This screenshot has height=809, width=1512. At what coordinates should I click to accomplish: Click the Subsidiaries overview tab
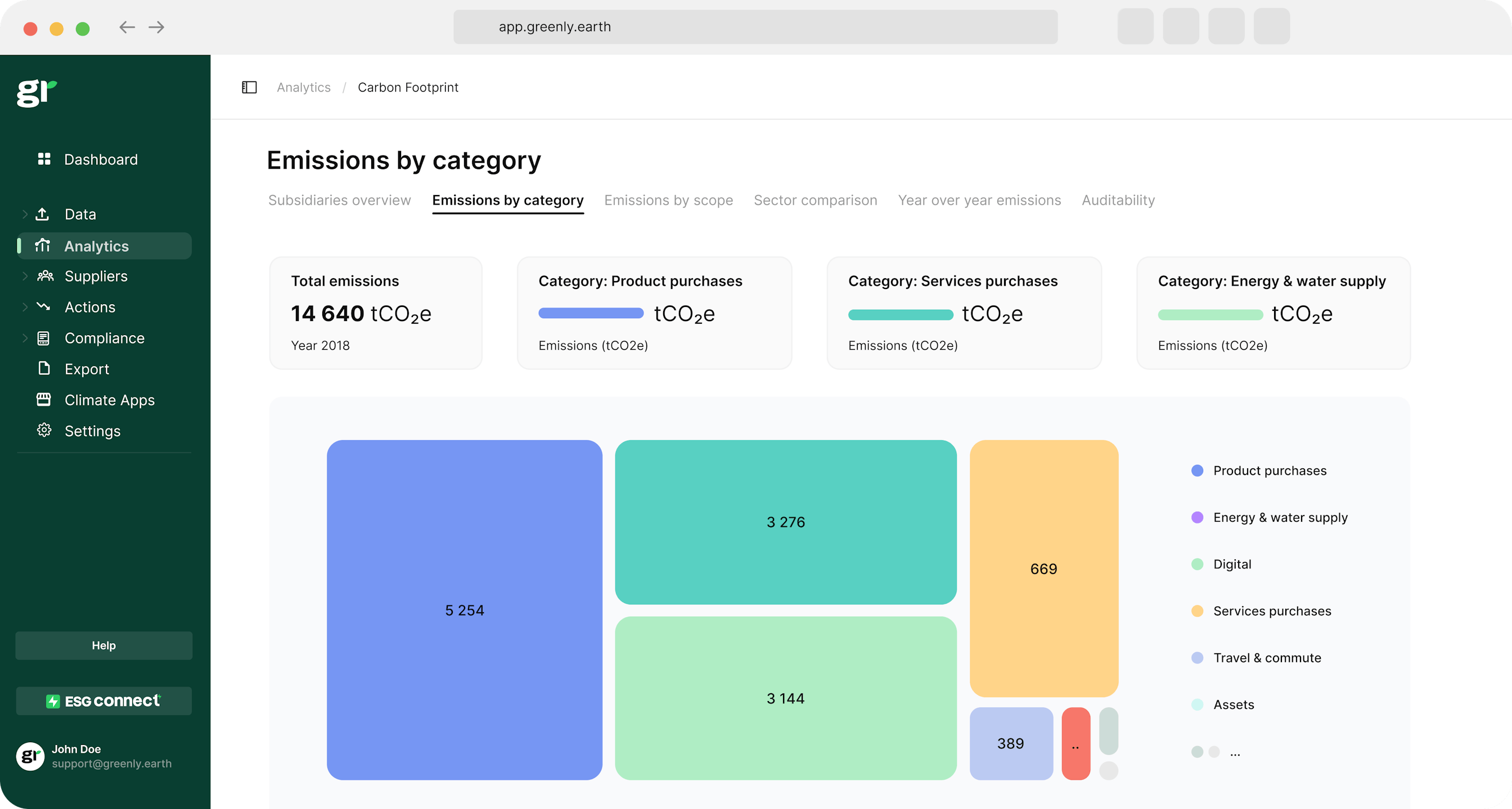[339, 199]
